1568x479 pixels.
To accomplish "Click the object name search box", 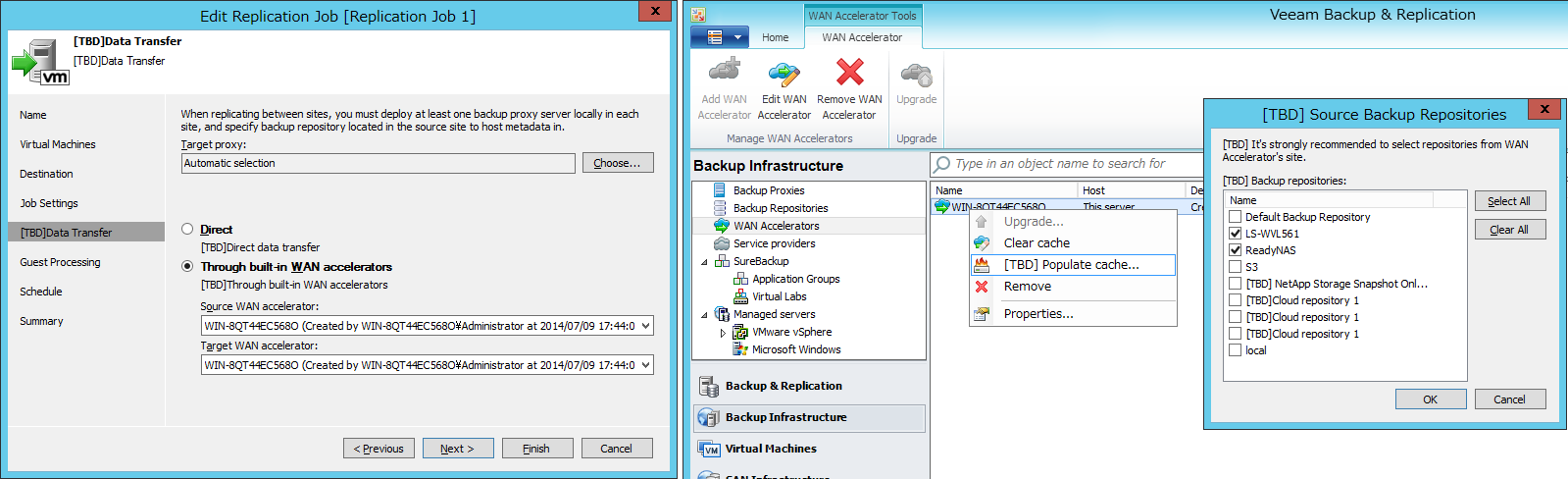I will 1067,164.
